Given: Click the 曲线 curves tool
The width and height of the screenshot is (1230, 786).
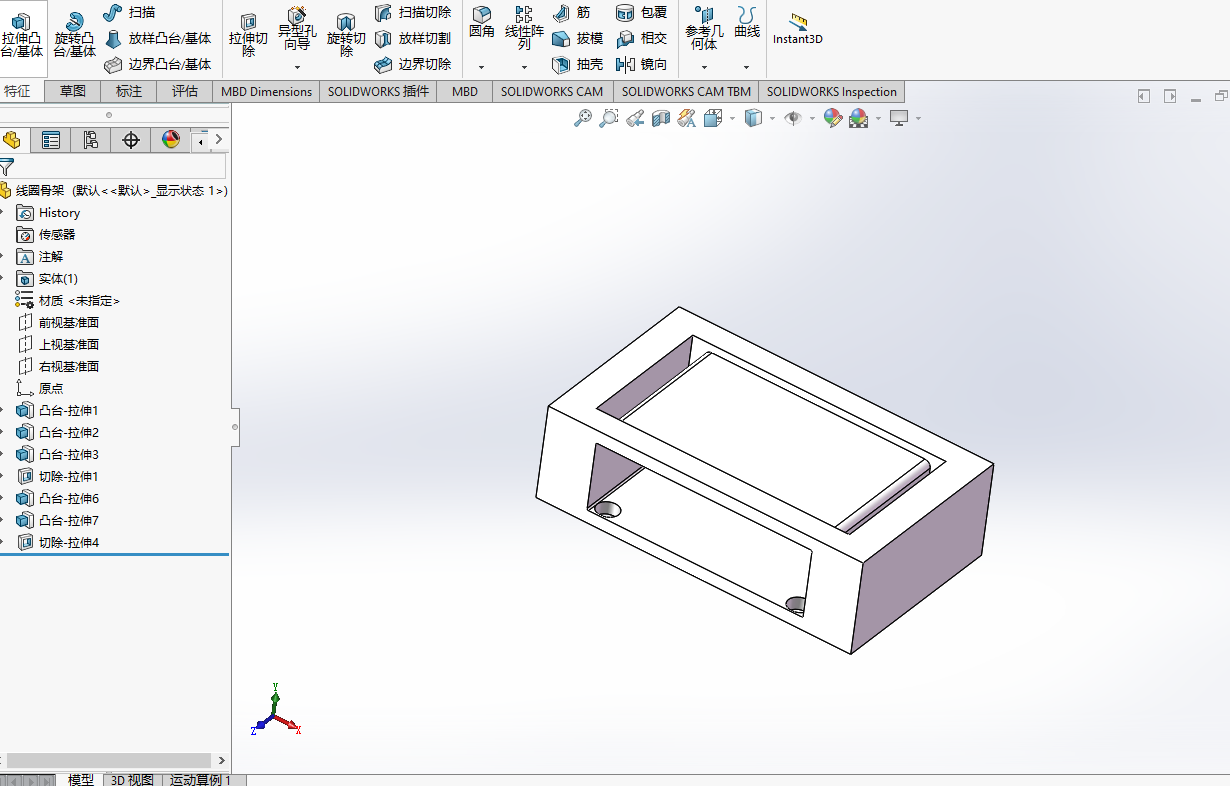Looking at the screenshot, I should point(747,22).
